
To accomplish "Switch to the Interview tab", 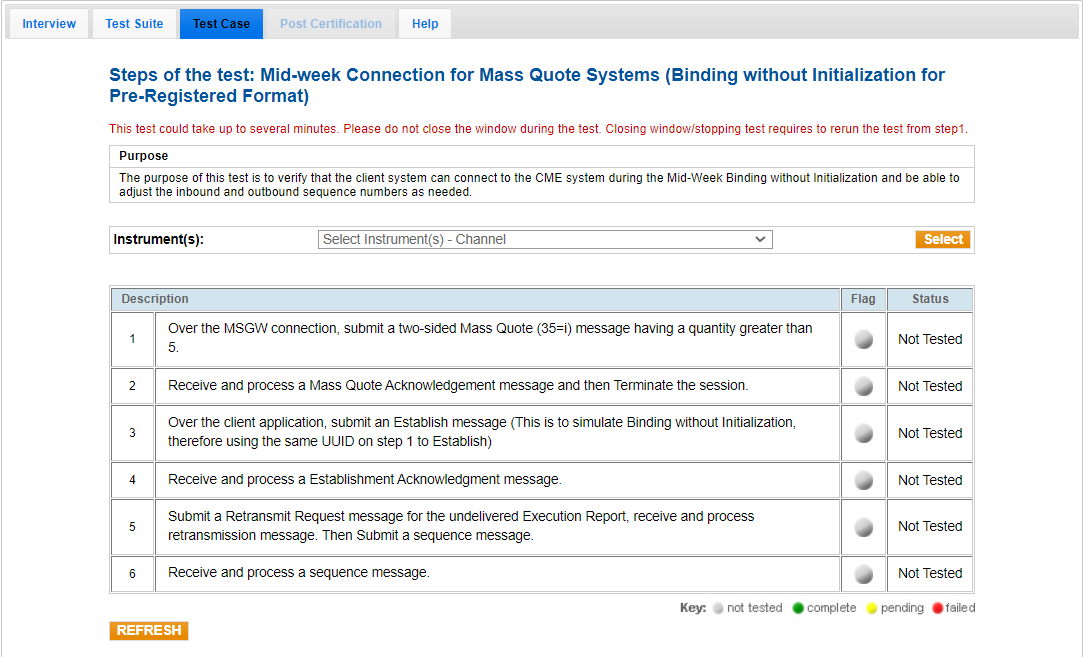I will 49,24.
